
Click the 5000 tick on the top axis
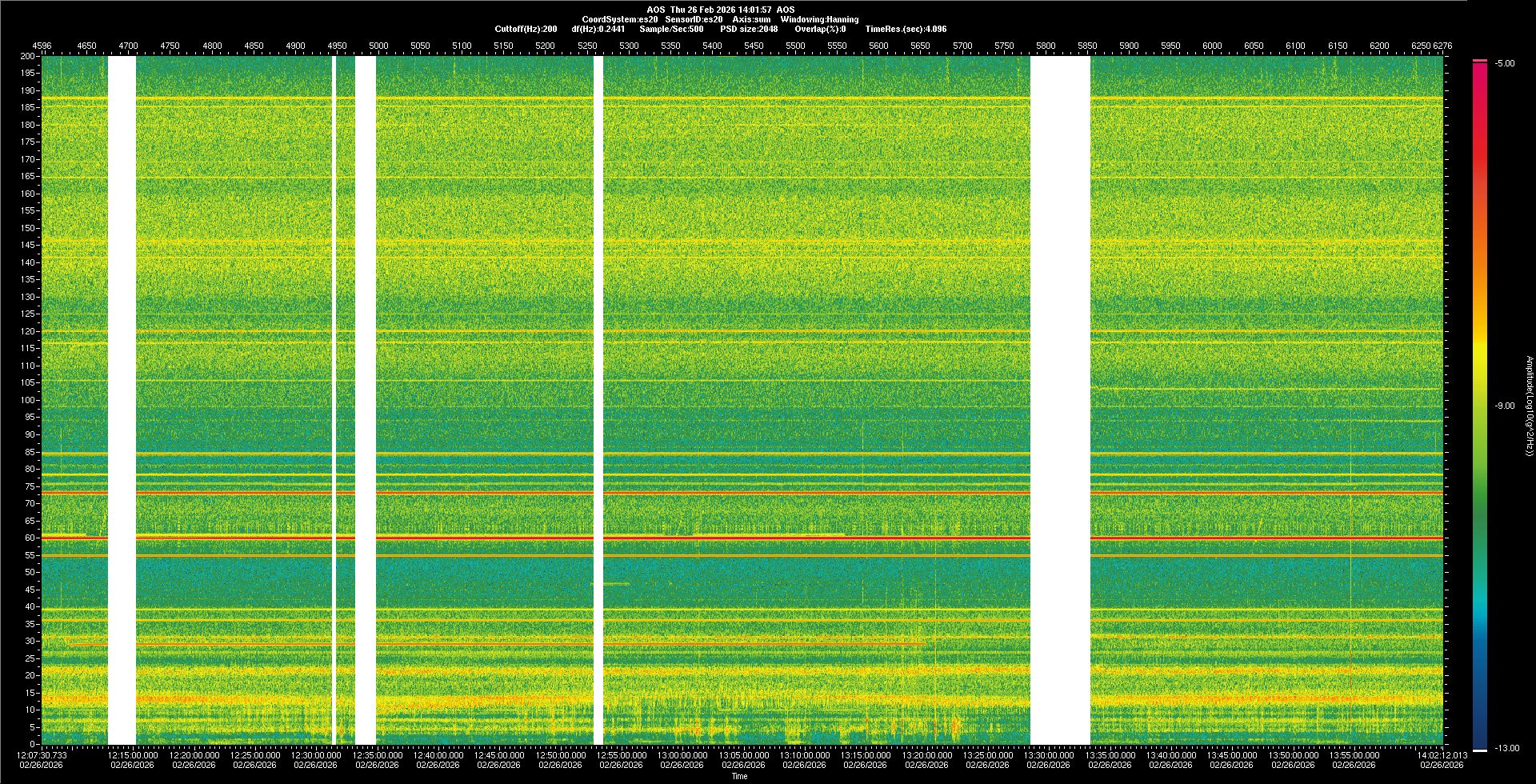click(x=378, y=46)
